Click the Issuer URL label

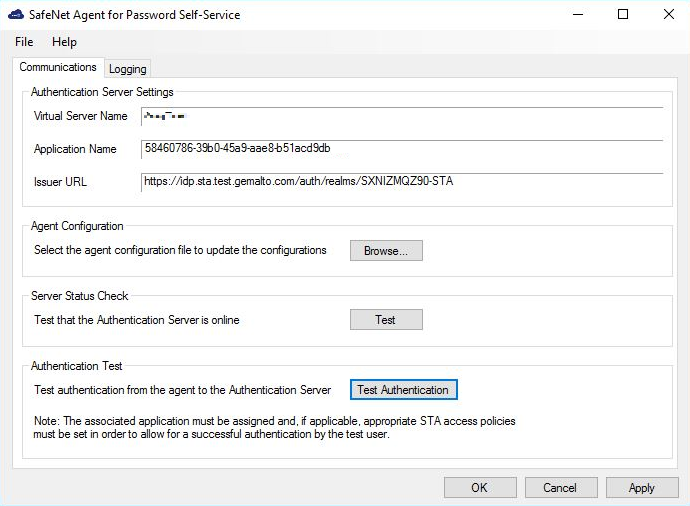click(x=60, y=182)
